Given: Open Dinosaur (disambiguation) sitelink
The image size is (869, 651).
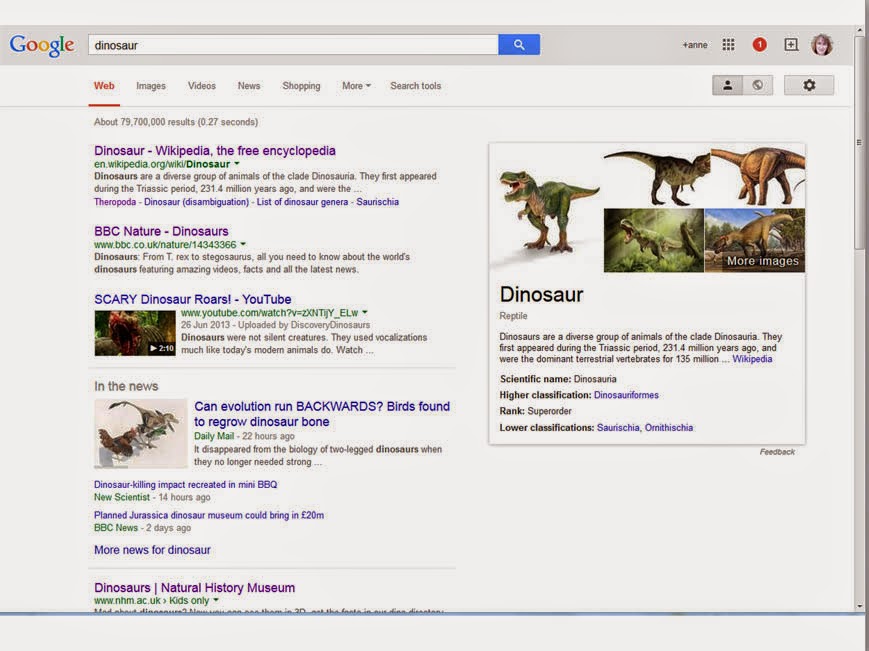Looking at the screenshot, I should point(196,202).
